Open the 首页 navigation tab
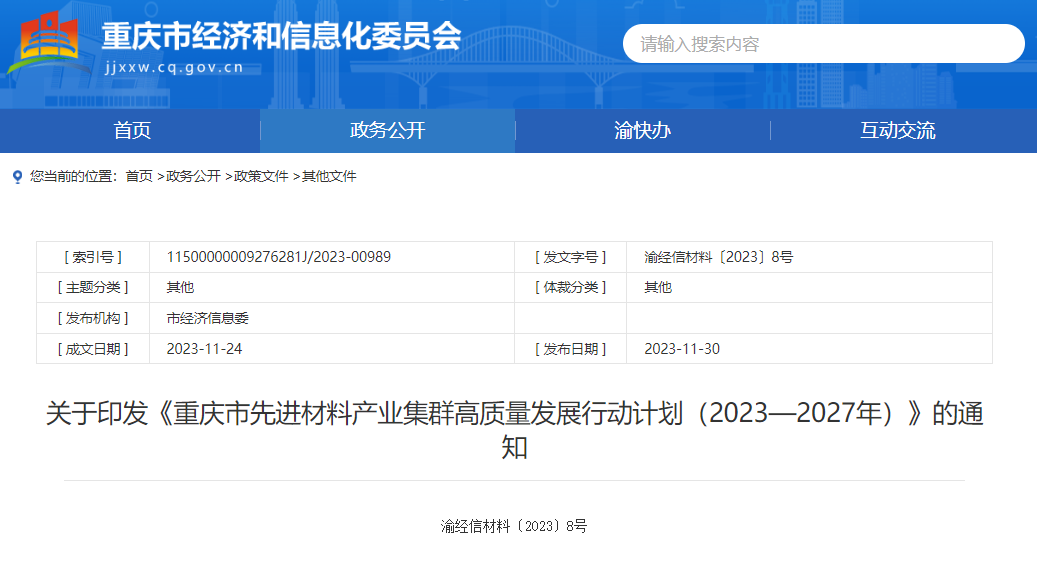This screenshot has height=567, width=1037. click(132, 131)
